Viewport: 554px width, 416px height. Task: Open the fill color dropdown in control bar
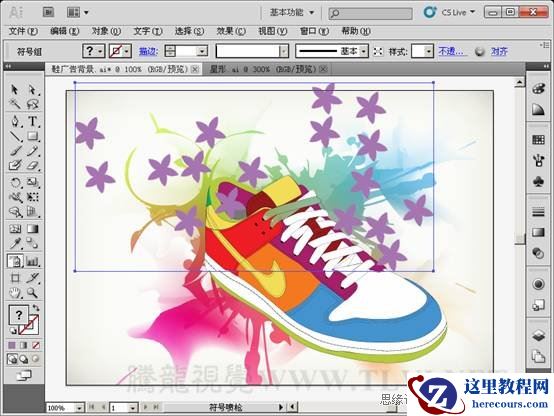[100, 51]
